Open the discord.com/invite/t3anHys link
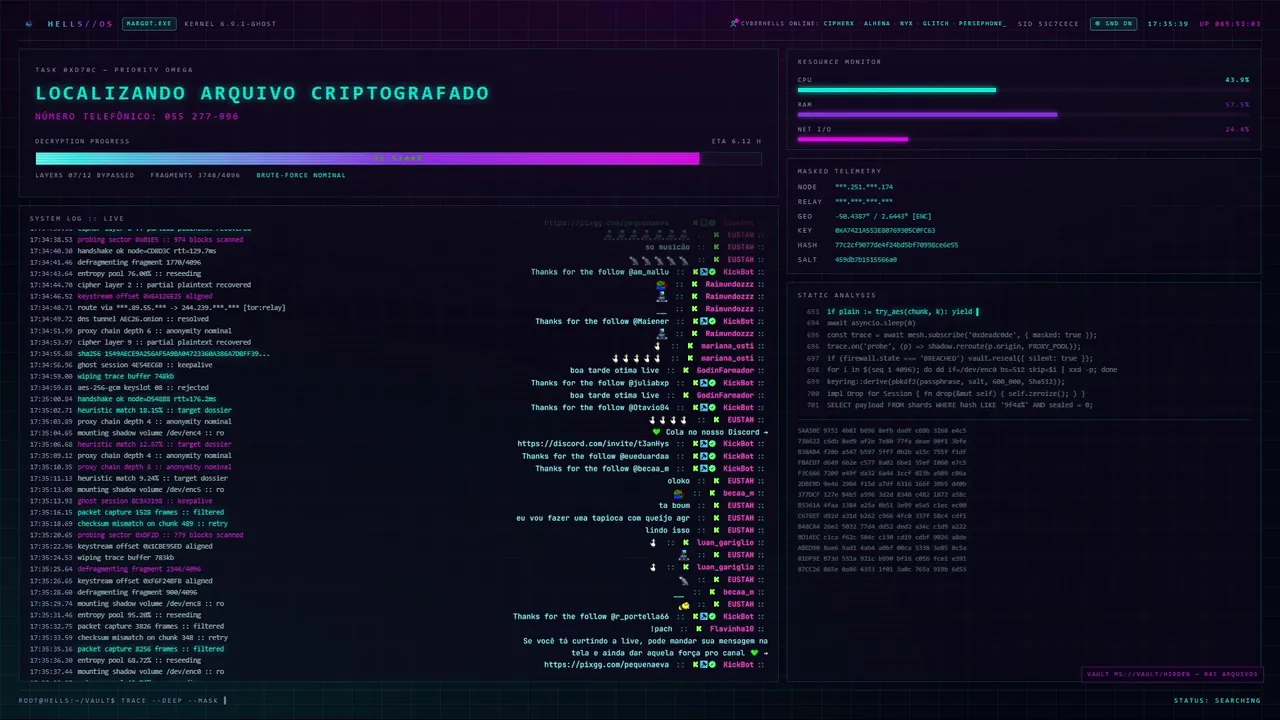This screenshot has width=1280, height=720. [593, 444]
